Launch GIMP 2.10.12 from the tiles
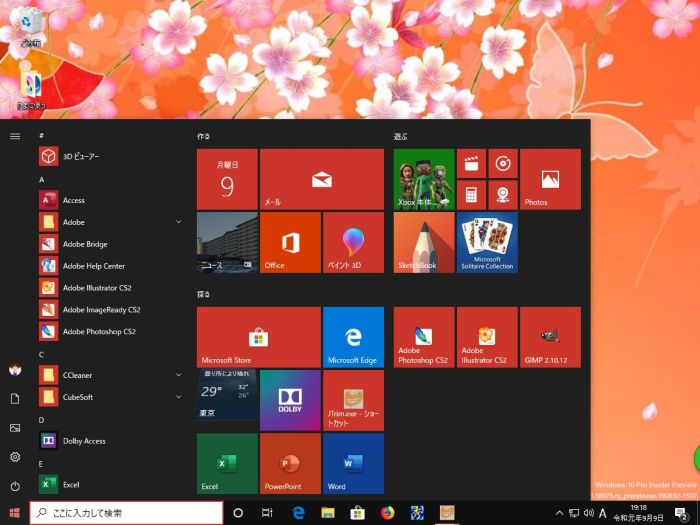 pos(549,337)
